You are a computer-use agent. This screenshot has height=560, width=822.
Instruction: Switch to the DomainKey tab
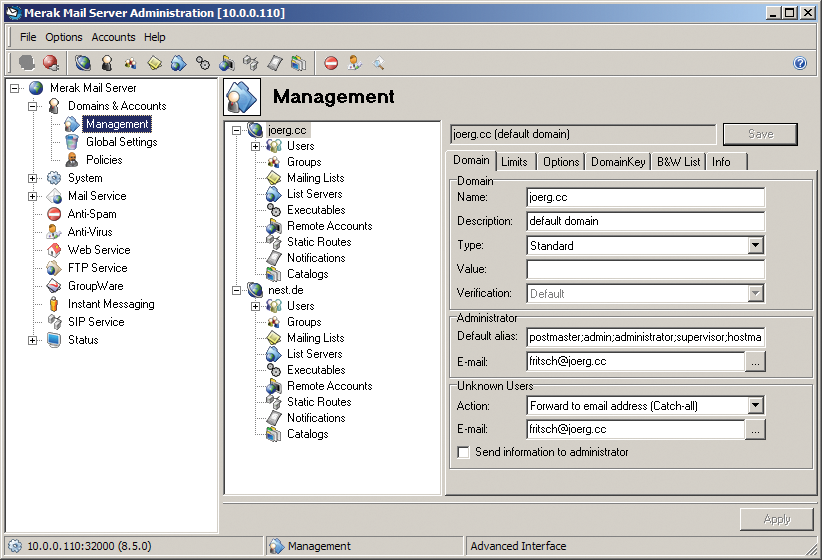coord(618,162)
